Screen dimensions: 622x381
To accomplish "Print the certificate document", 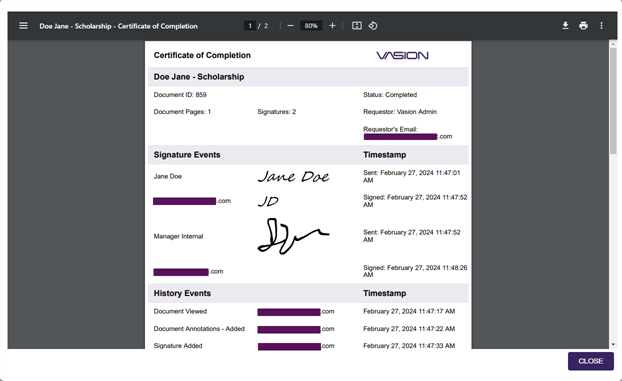I will (x=583, y=26).
